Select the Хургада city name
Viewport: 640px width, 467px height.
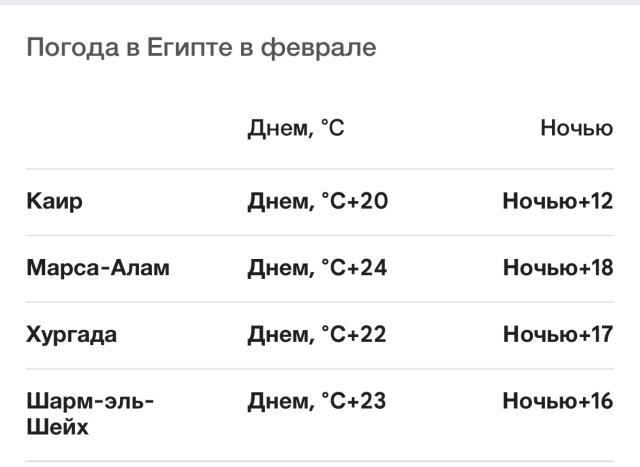click(72, 335)
